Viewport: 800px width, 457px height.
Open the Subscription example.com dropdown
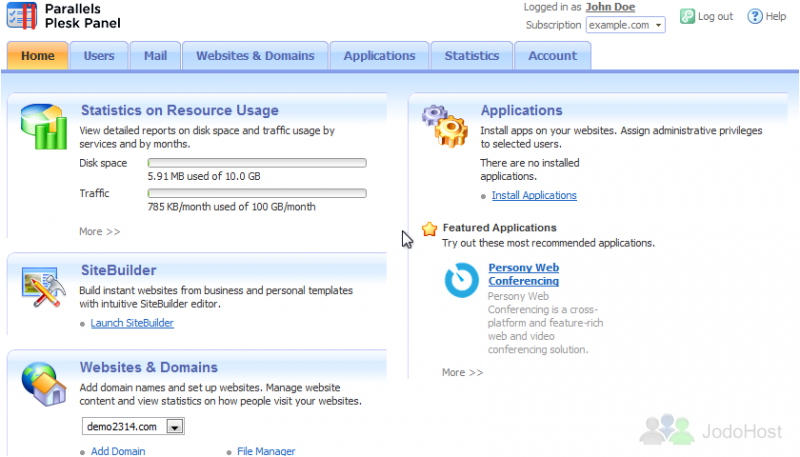click(x=625, y=25)
